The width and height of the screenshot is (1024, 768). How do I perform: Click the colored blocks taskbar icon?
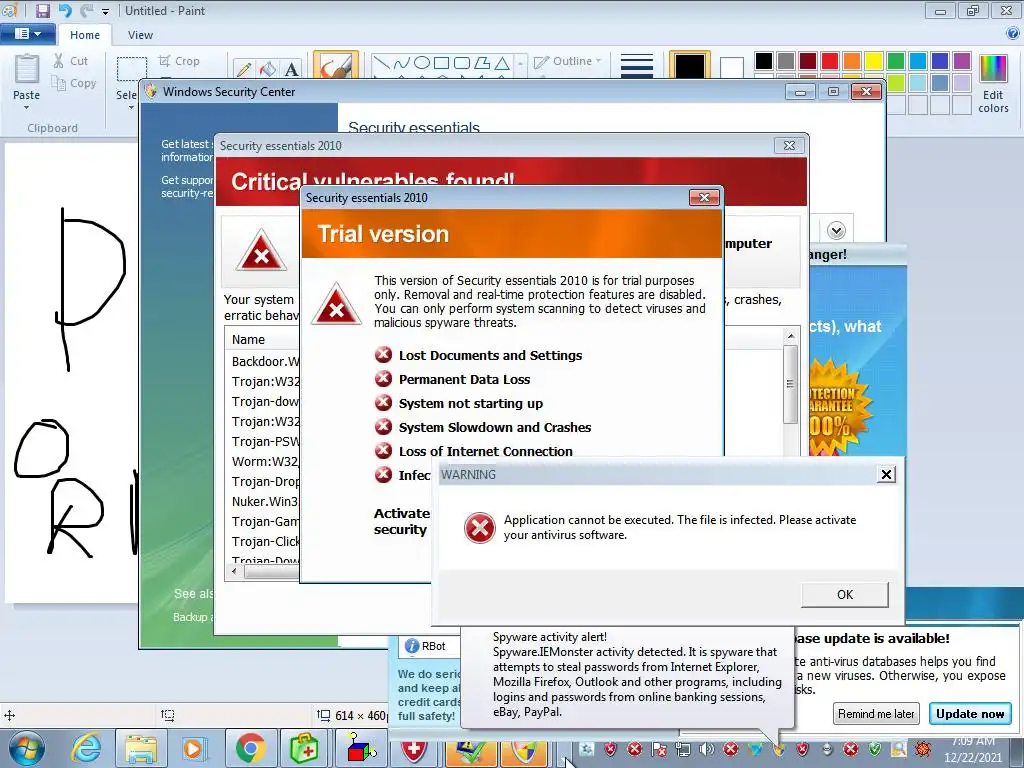coord(360,748)
